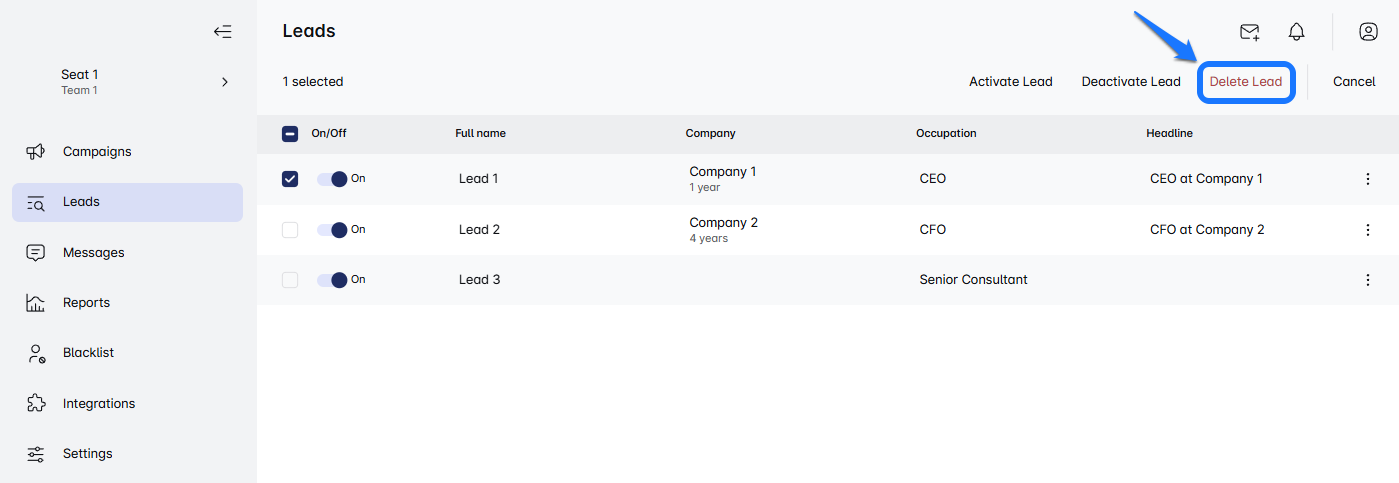Click the Blacklist person icon

[x=36, y=353]
